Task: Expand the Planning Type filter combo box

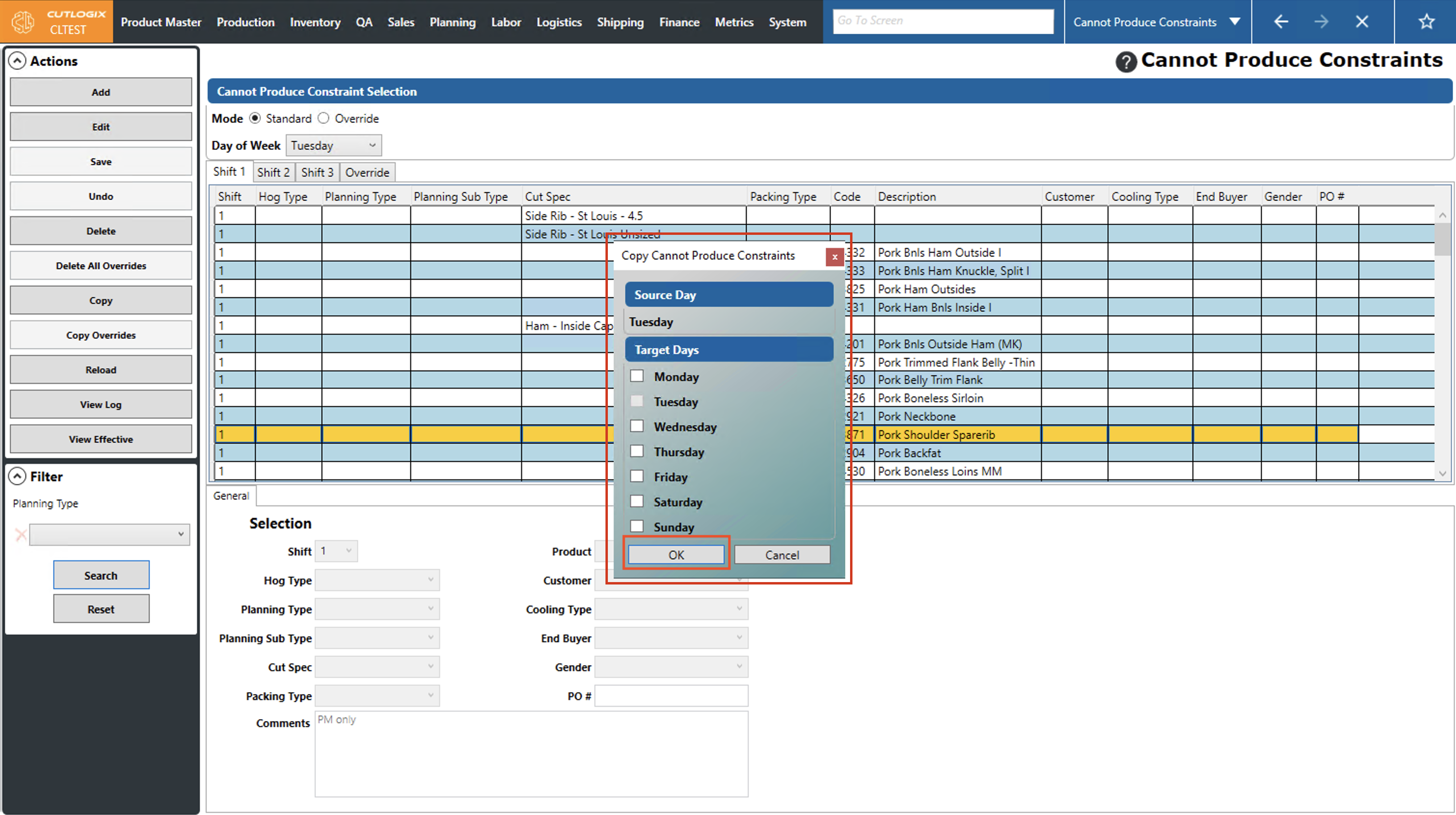Action: [109, 534]
